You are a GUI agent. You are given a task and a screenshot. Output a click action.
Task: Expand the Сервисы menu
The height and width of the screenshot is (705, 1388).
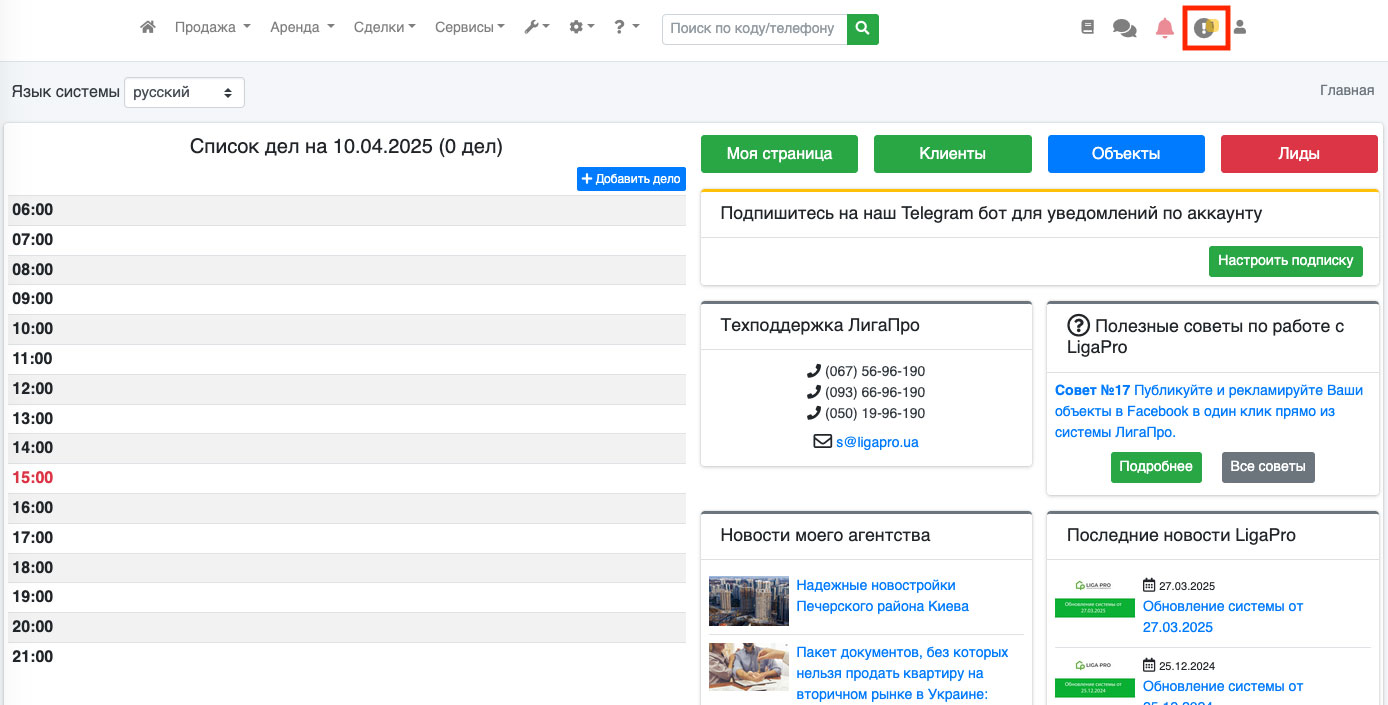[470, 28]
